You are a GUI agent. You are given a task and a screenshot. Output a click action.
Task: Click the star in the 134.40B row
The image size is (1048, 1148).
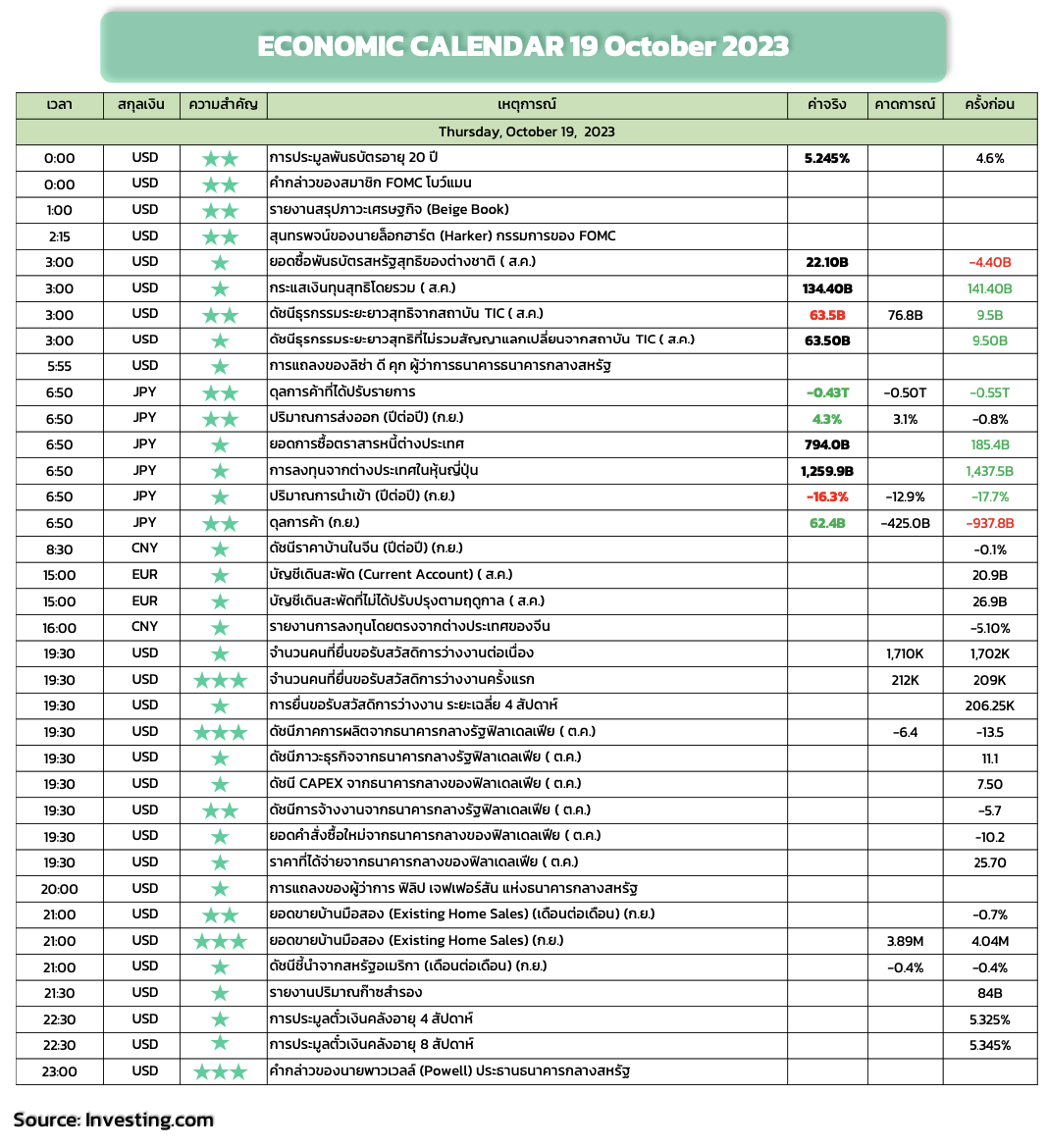click(220, 289)
